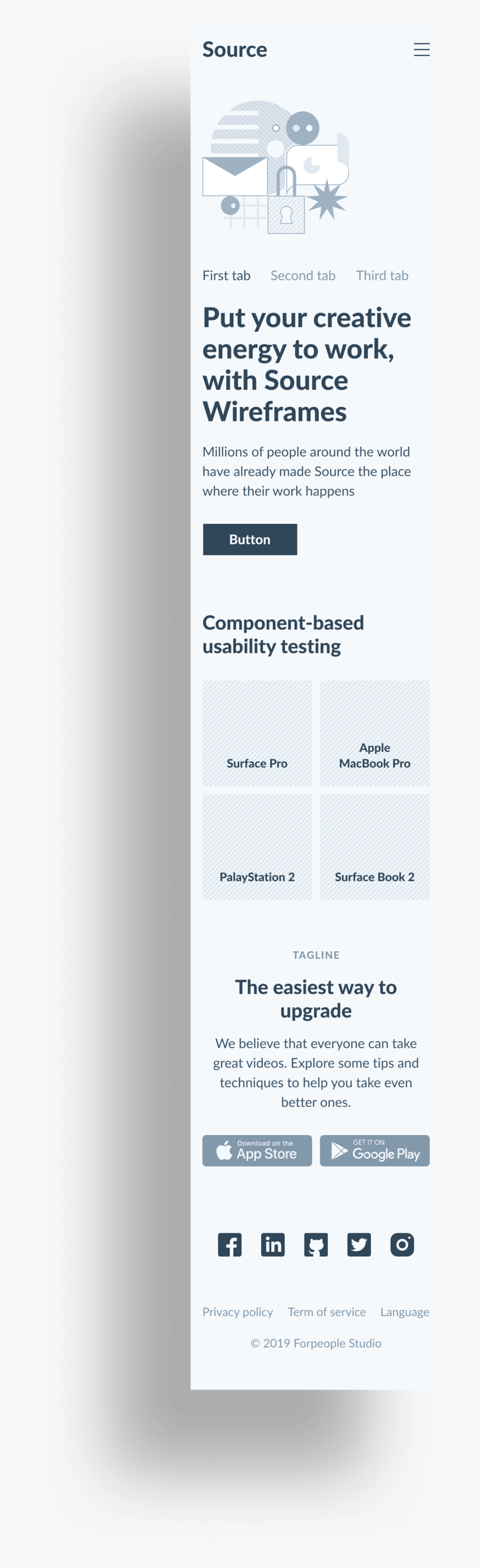The width and height of the screenshot is (480, 1568).
Task: Click the Twitter icon
Action: pos(359,1245)
